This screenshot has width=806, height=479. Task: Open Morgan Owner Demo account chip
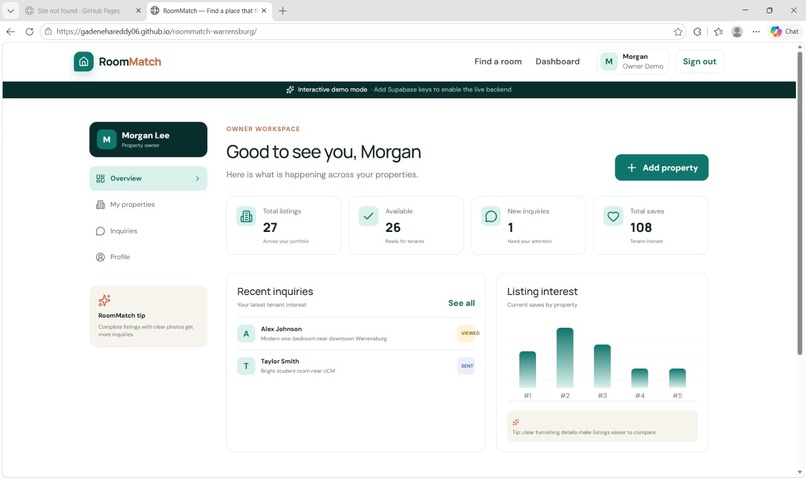(632, 62)
